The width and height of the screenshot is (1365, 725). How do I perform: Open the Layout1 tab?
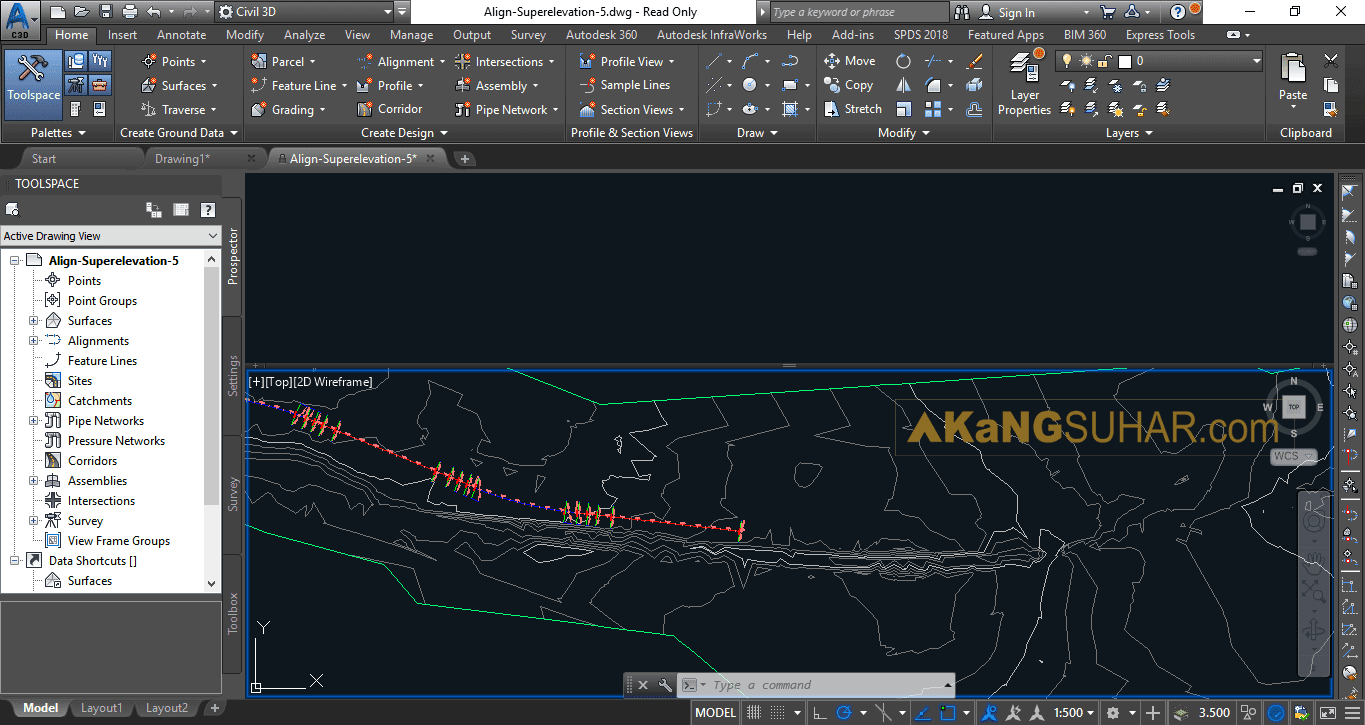coord(101,707)
